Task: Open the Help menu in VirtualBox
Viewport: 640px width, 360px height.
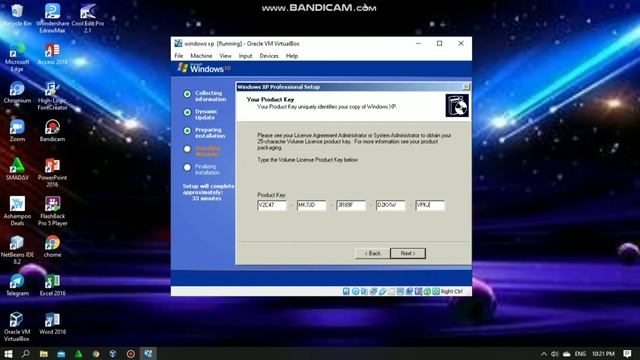Action: pos(292,56)
